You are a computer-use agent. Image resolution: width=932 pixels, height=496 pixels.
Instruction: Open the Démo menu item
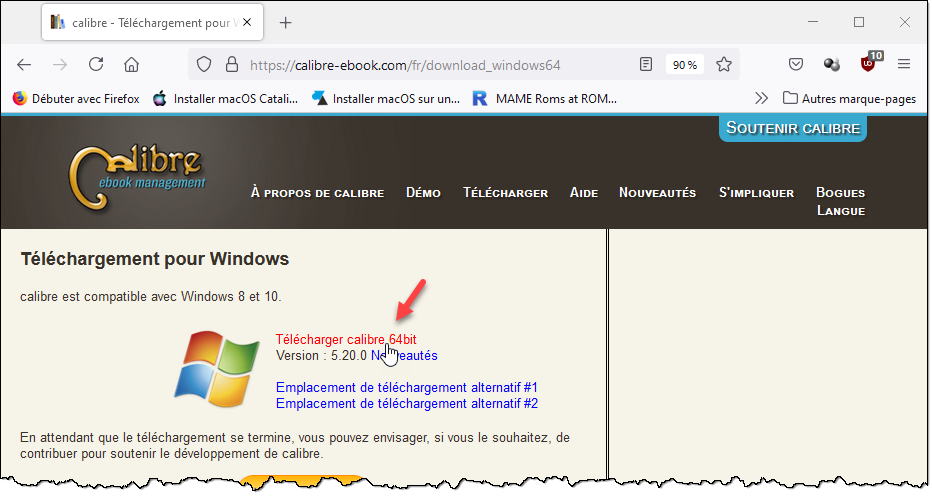click(423, 193)
